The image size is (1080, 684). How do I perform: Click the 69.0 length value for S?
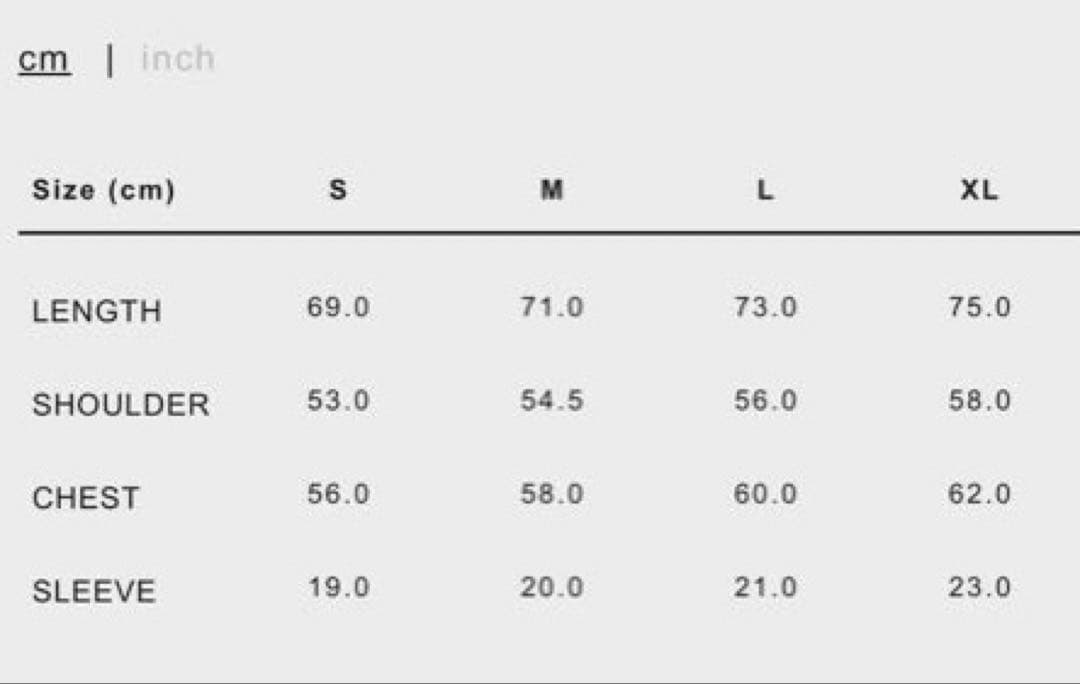338,307
